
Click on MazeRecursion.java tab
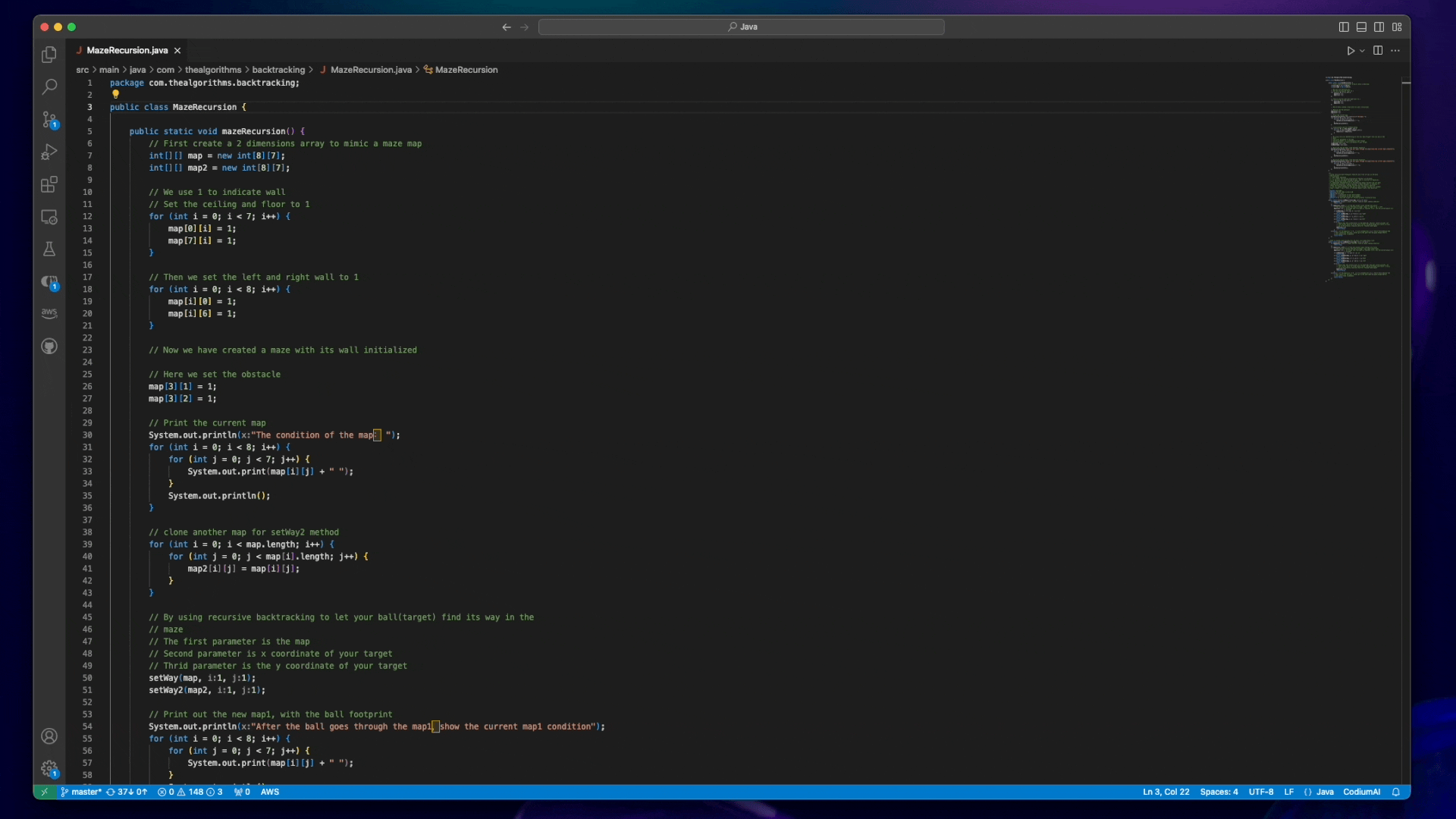pos(127,49)
